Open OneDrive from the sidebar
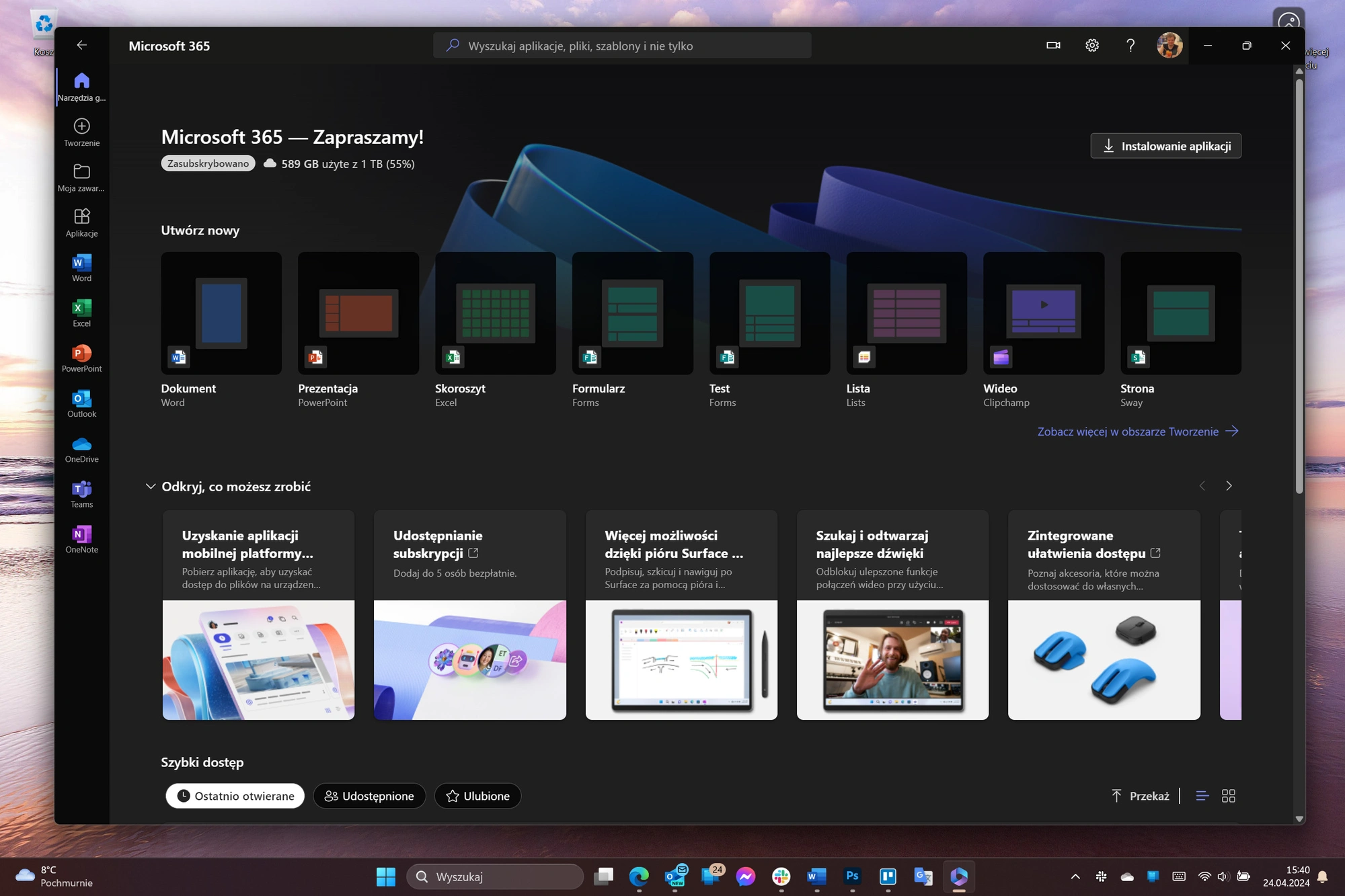This screenshot has height=896, width=1345. click(81, 448)
